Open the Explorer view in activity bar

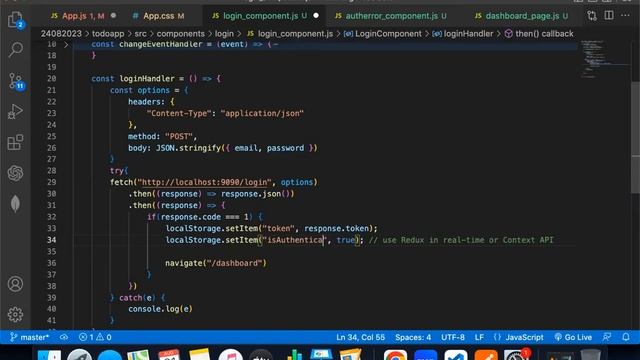pyautogui.click(x=16, y=20)
